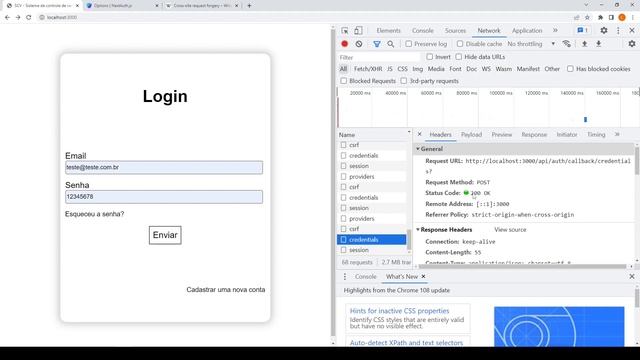640x360 pixels.
Task: Check Has blocked cookies option
Action: point(570,69)
